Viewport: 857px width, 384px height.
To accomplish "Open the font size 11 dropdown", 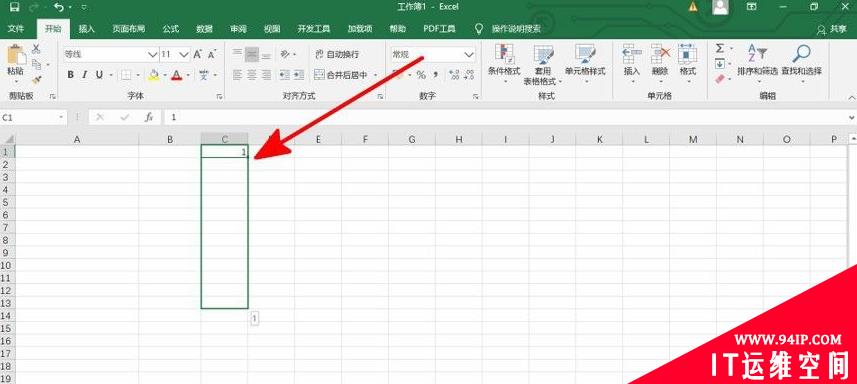I will (x=184, y=55).
